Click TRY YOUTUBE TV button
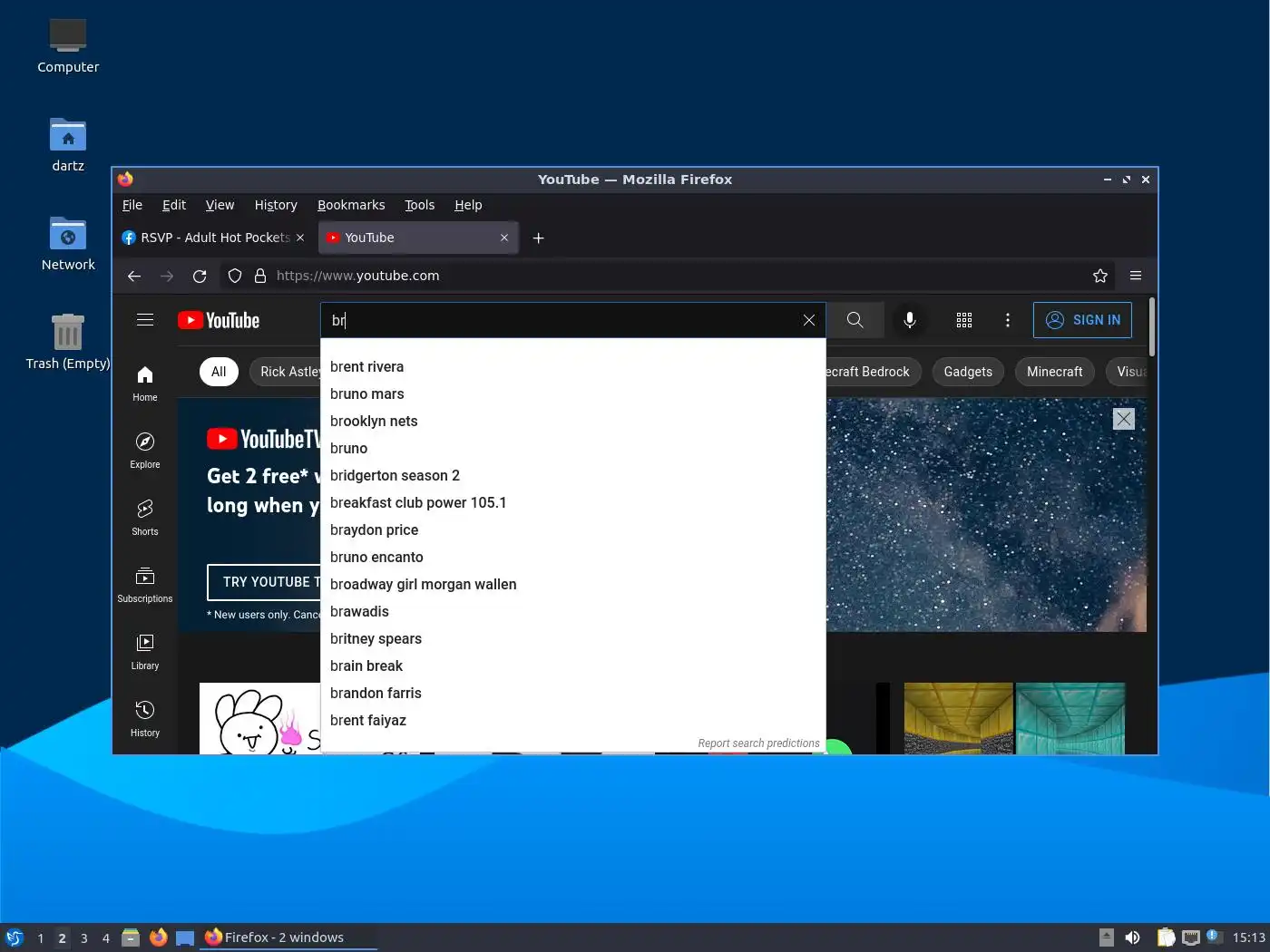 pyautogui.click(x=264, y=582)
